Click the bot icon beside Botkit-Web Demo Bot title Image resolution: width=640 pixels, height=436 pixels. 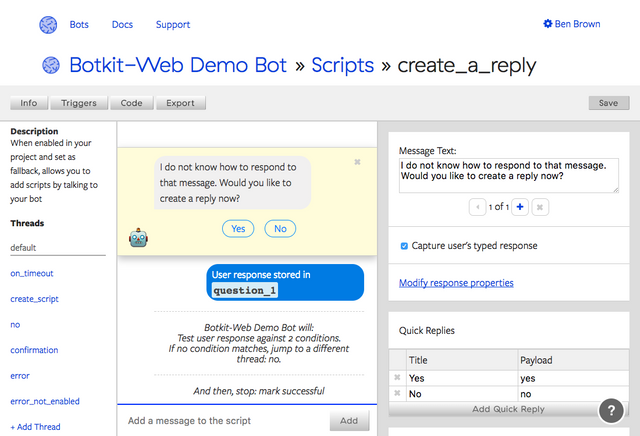[51, 65]
